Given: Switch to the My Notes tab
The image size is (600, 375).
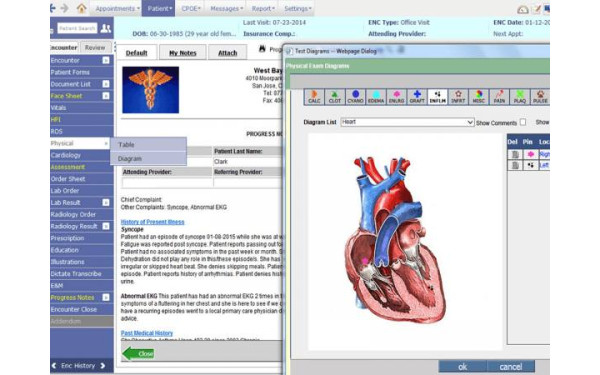Looking at the screenshot, I should [183, 53].
